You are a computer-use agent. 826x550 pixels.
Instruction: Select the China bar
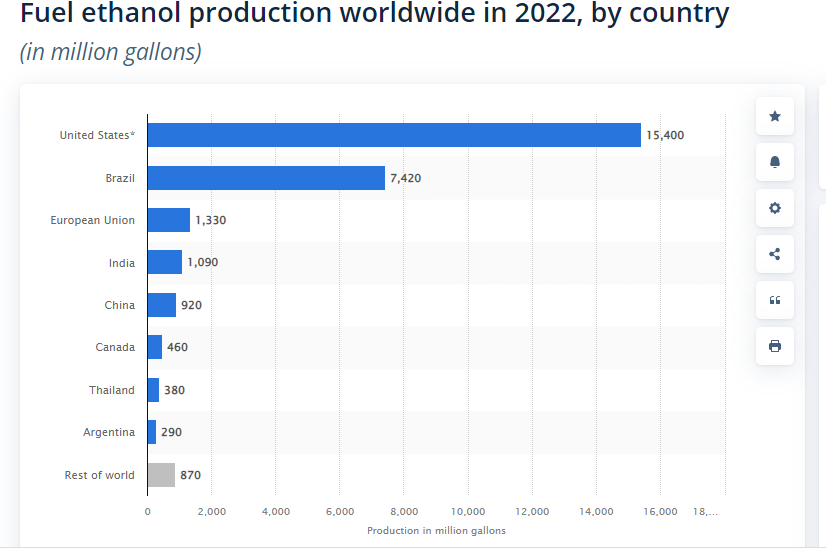point(161,305)
